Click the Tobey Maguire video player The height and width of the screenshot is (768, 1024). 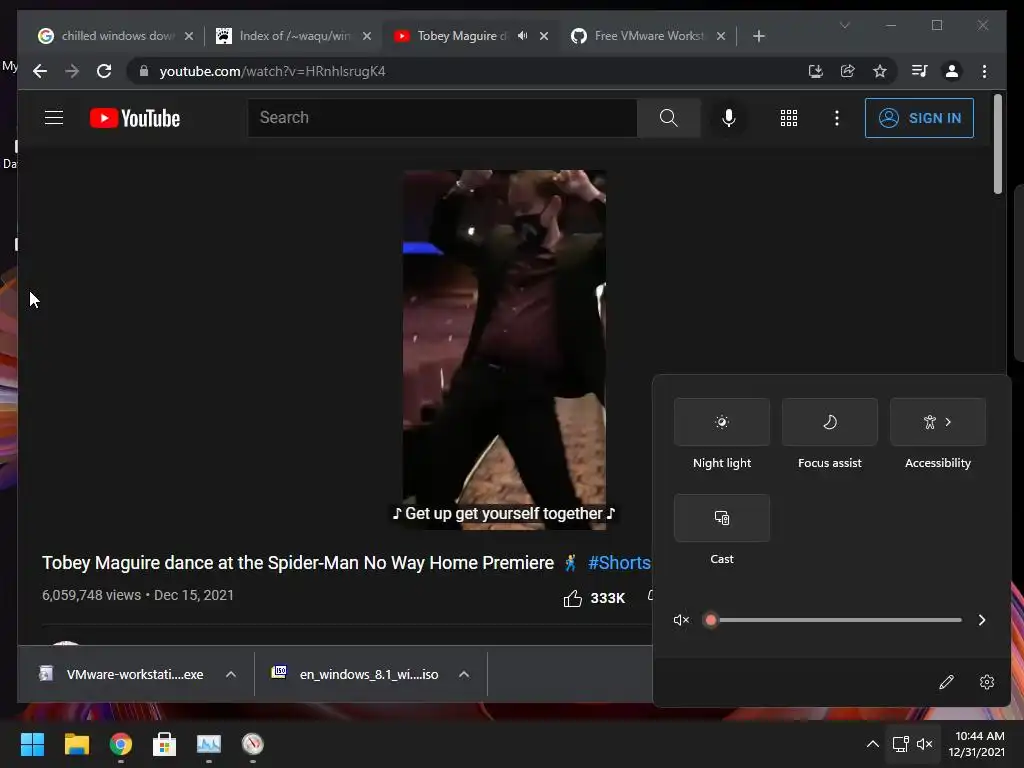click(x=504, y=349)
